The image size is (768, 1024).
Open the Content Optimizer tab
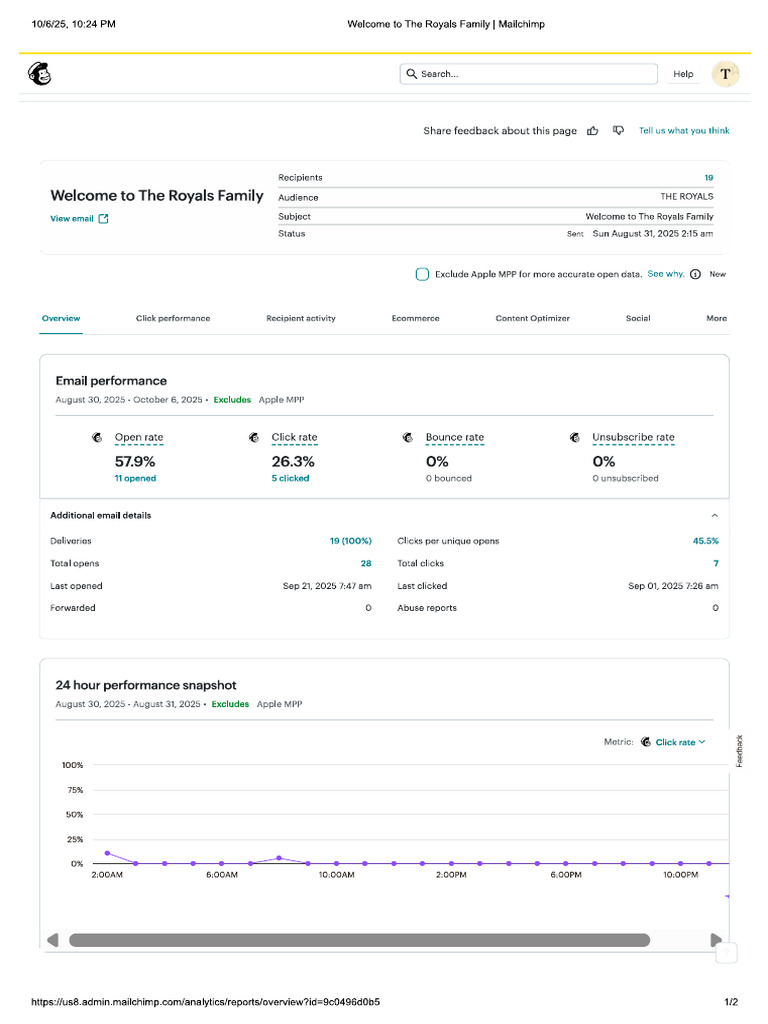point(532,318)
